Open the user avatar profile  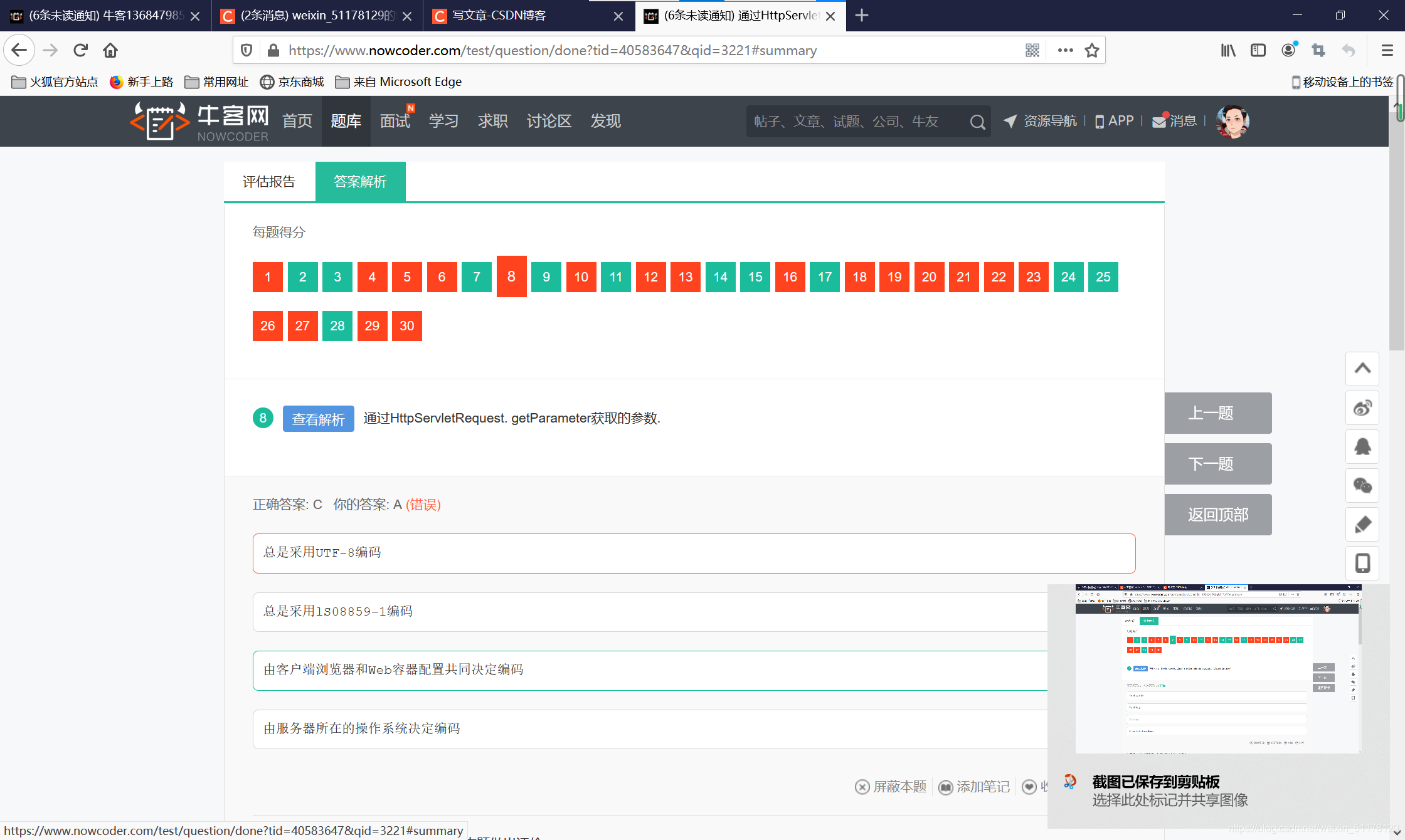coord(1233,122)
